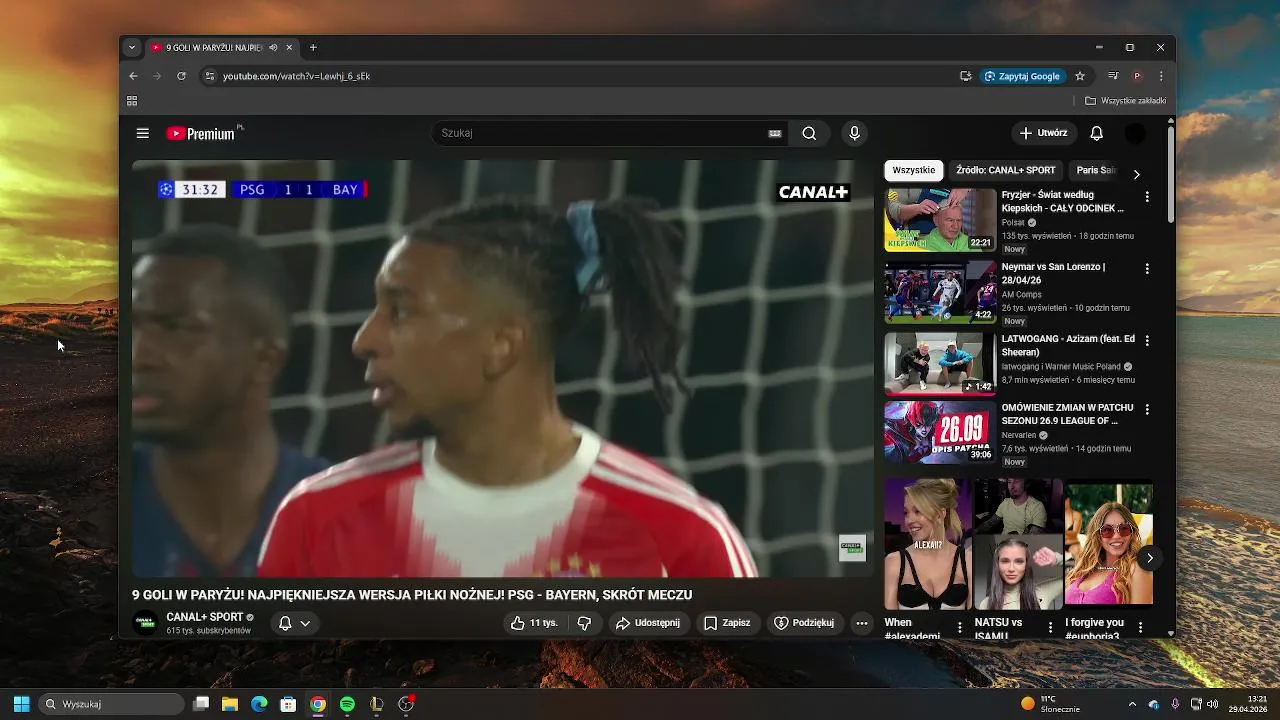Image resolution: width=1280 pixels, height=720 pixels.
Task: Open clock showing 13:21 date panel
Action: 1248,704
